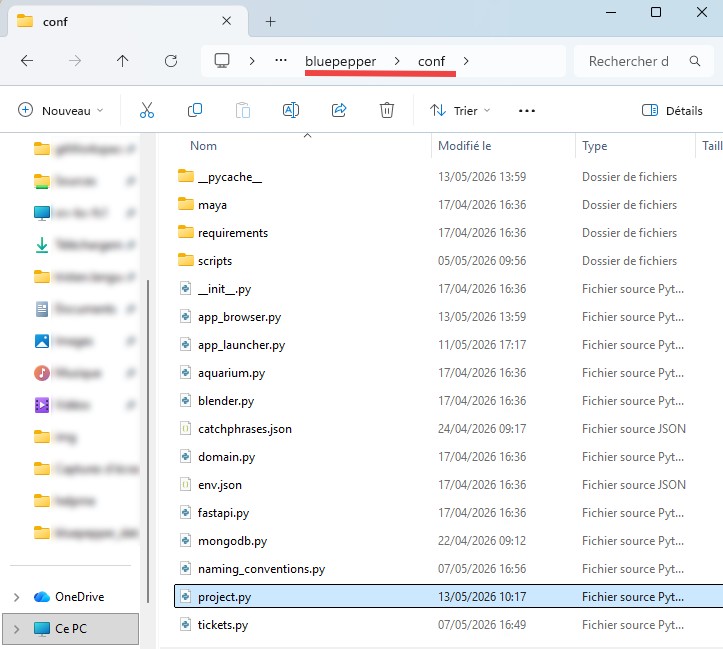
Task: Click the OneDrive label in sidebar
Action: (80, 596)
